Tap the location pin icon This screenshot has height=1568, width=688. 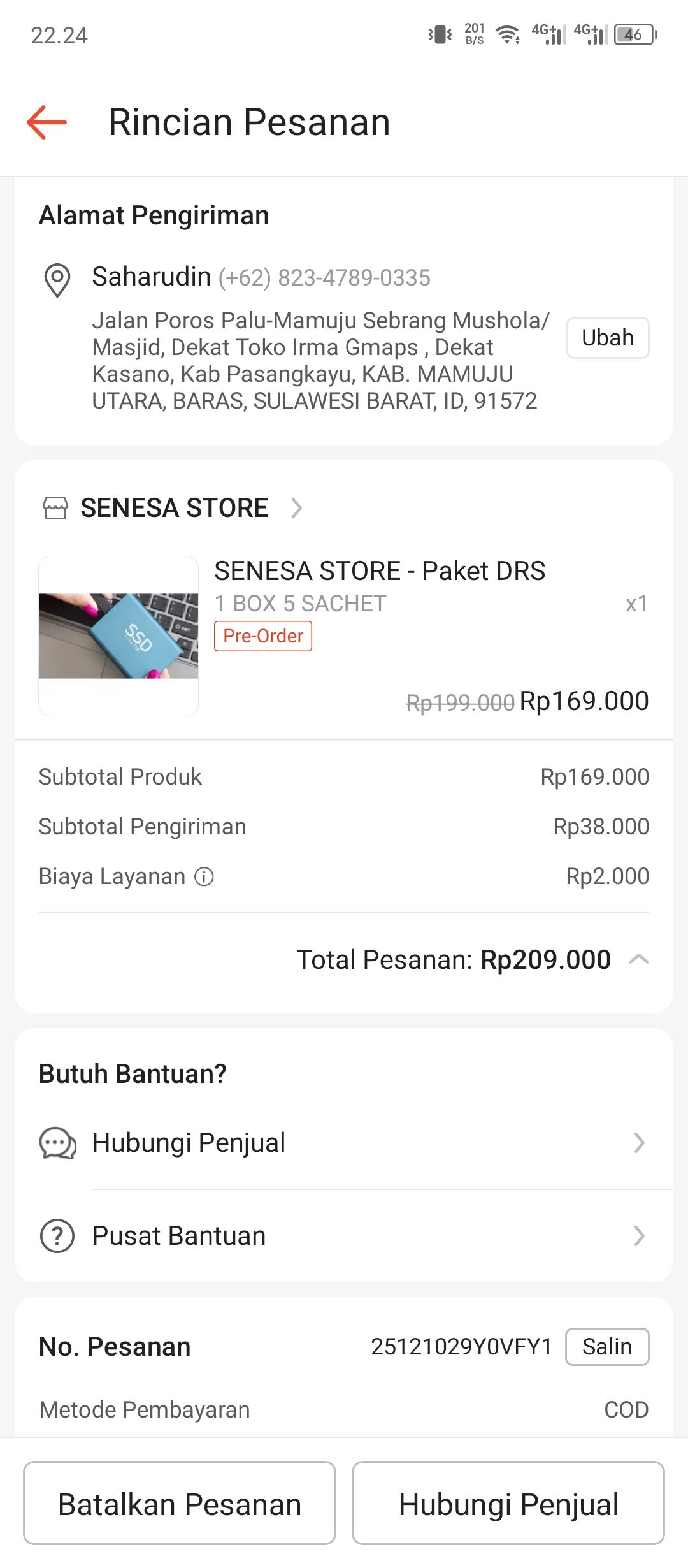click(x=57, y=280)
